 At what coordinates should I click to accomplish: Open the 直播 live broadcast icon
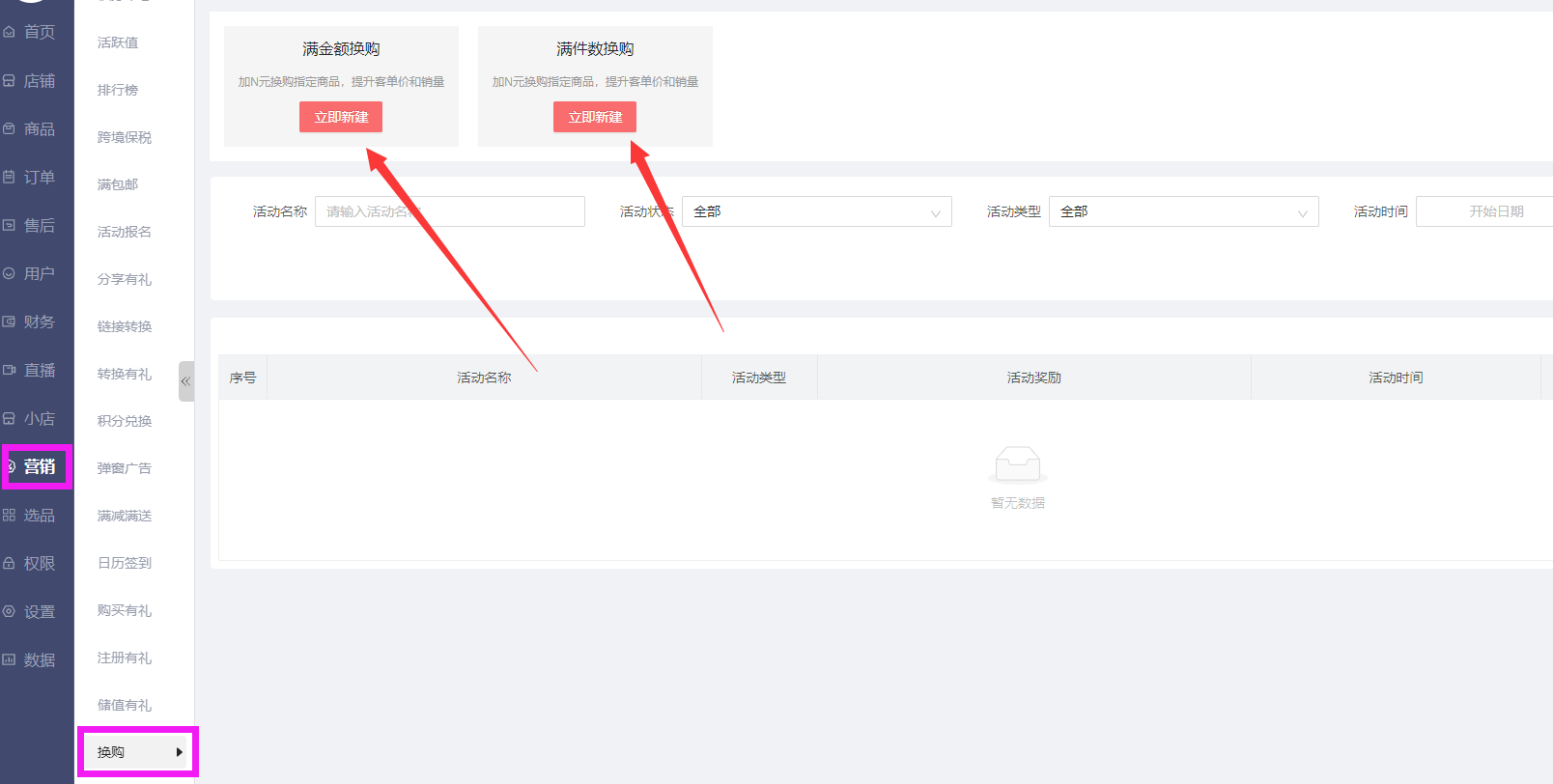(x=10, y=371)
